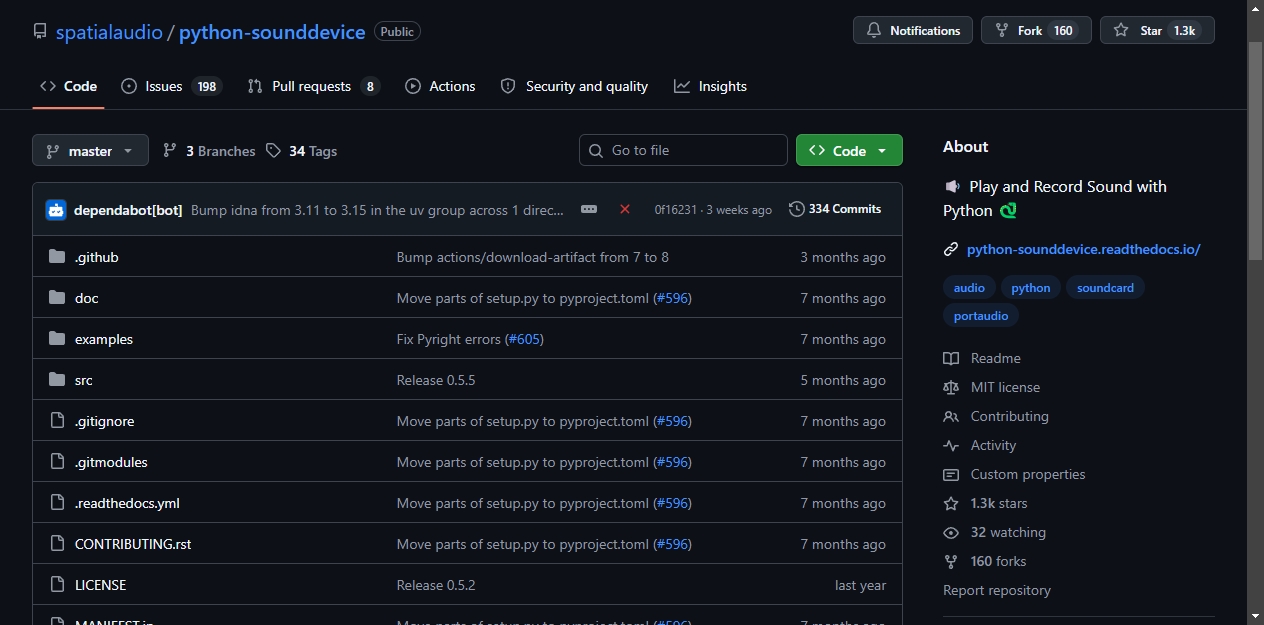Click the dependabot avatar icon
This screenshot has height=625, width=1264.
(56, 210)
